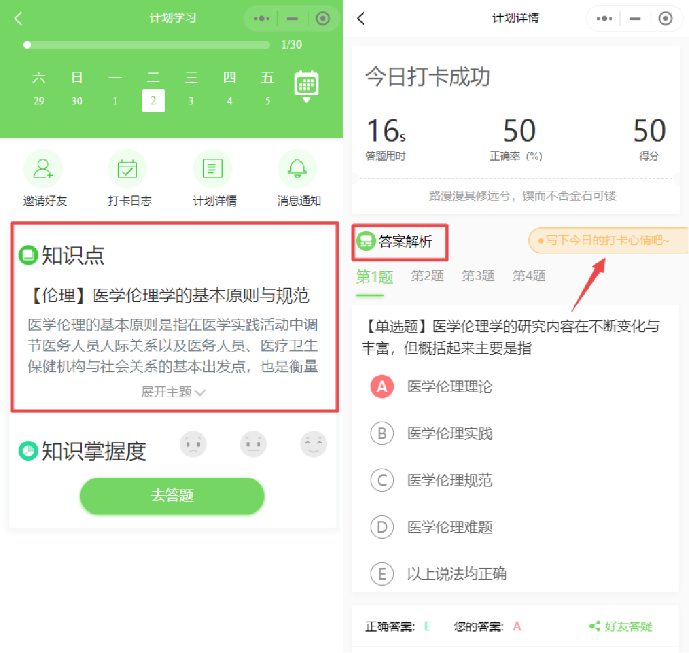689x653 pixels.
Task: Open the 邀请好友 invite friends icon
Action: click(42, 168)
